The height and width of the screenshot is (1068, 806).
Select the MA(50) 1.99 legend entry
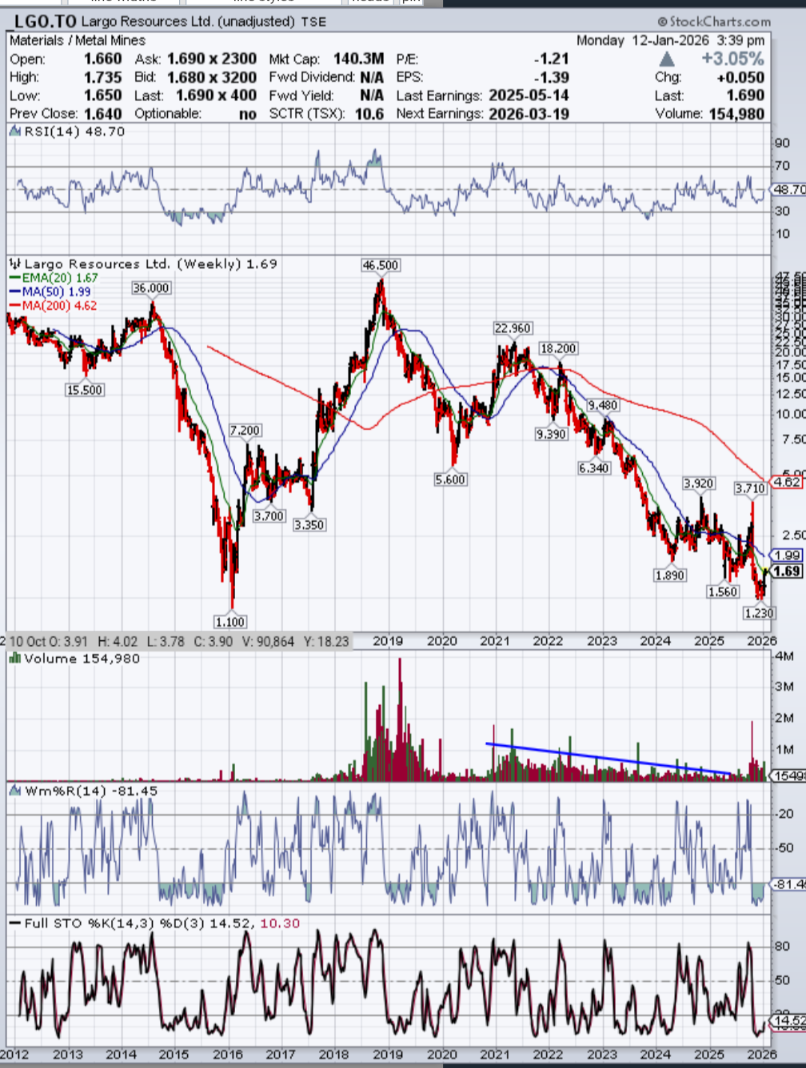point(50,292)
